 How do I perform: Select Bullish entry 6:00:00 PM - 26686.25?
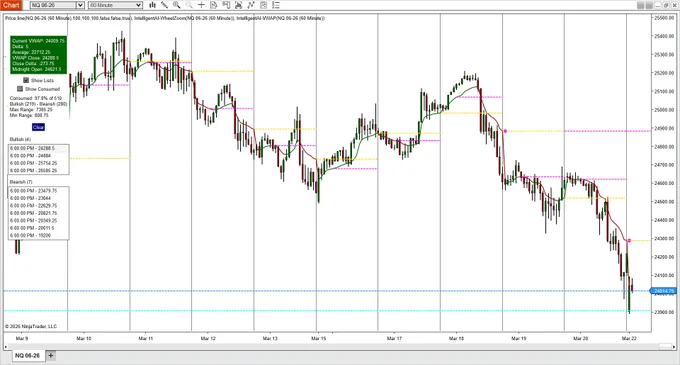pos(39,170)
